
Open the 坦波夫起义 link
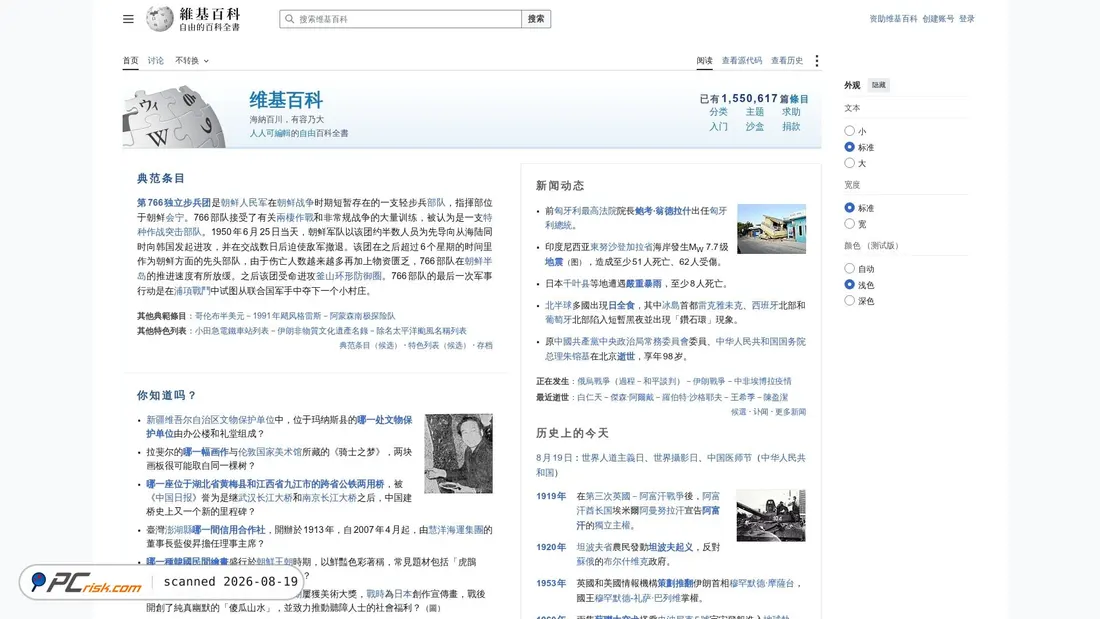click(x=671, y=547)
